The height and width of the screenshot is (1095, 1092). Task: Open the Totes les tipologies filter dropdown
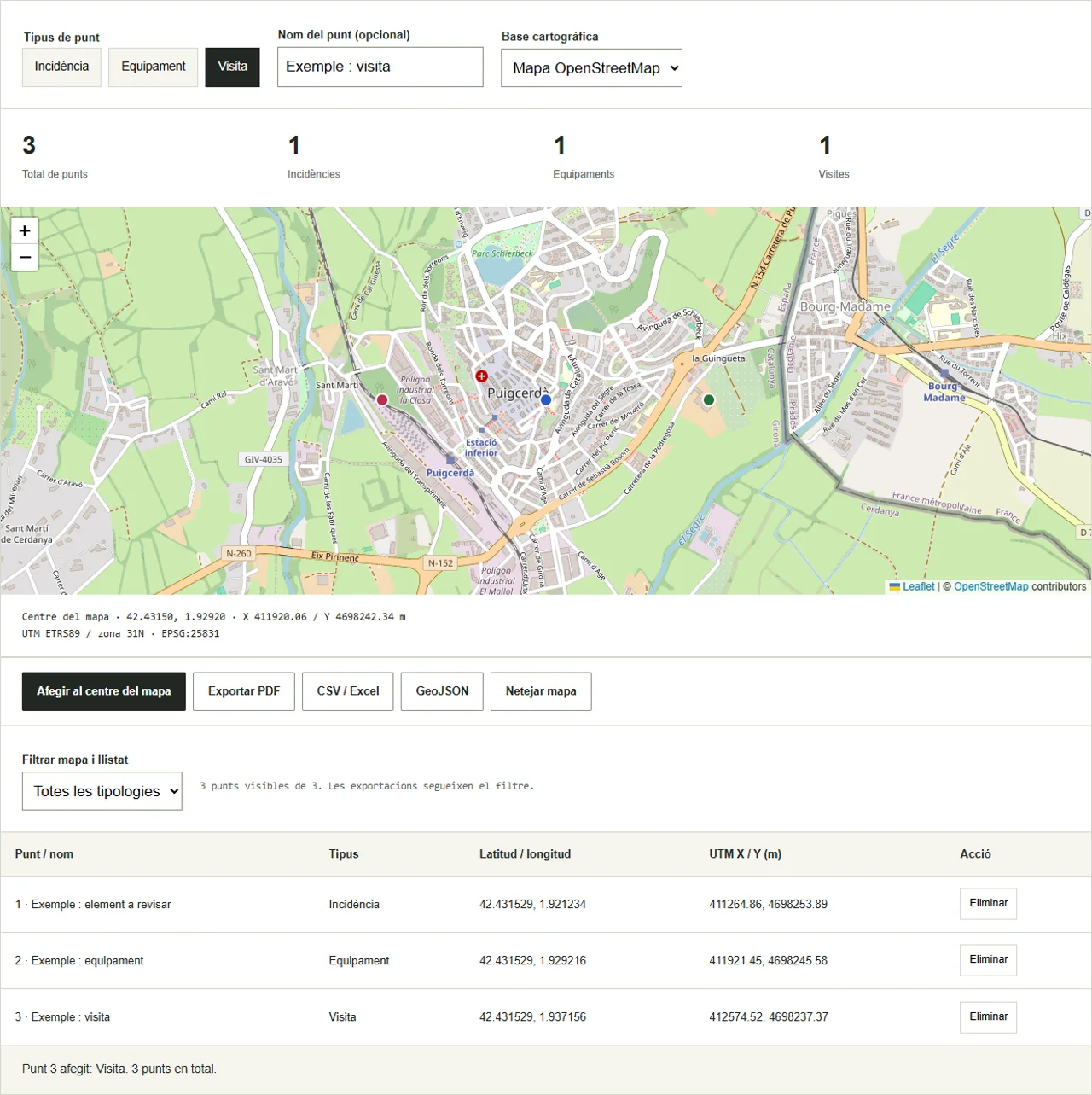pyautogui.click(x=102, y=791)
